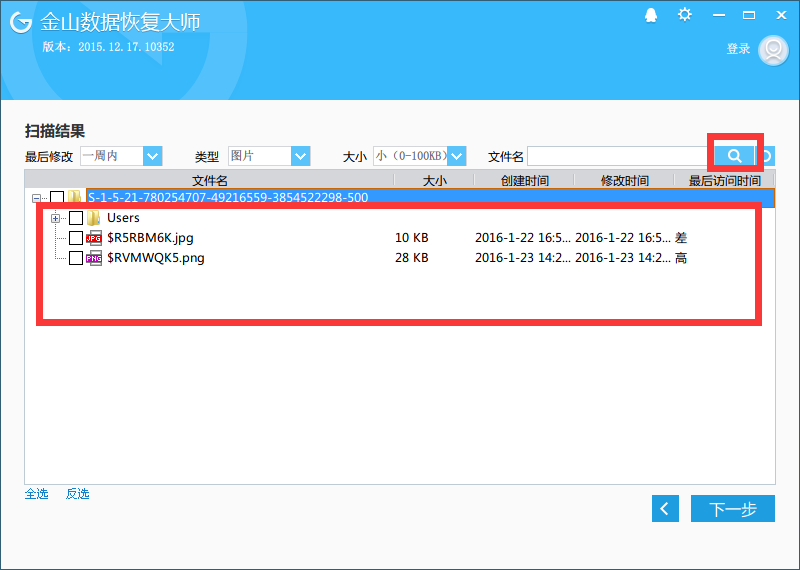Image resolution: width=800 pixels, height=570 pixels.
Task: Click the refresh icon beside search
Action: (x=766, y=156)
